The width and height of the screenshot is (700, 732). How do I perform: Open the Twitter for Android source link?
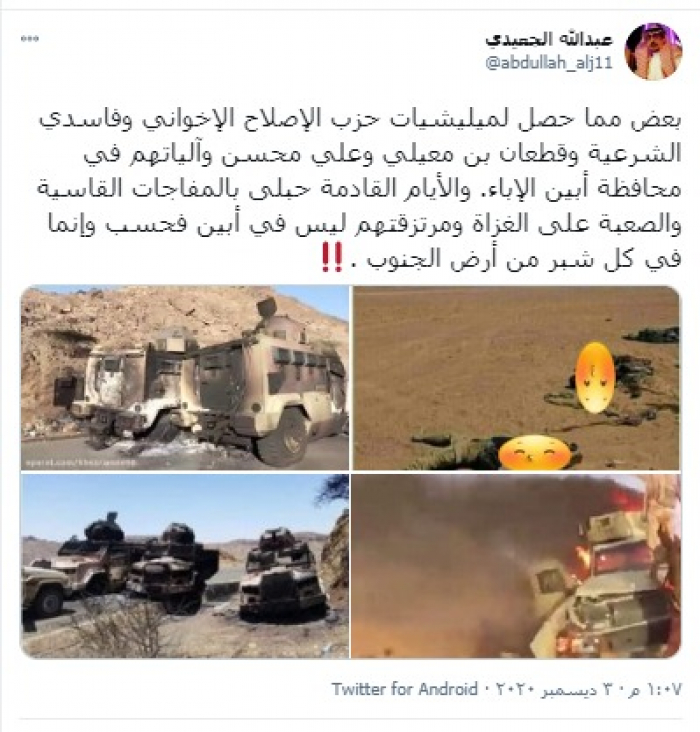(x=405, y=689)
